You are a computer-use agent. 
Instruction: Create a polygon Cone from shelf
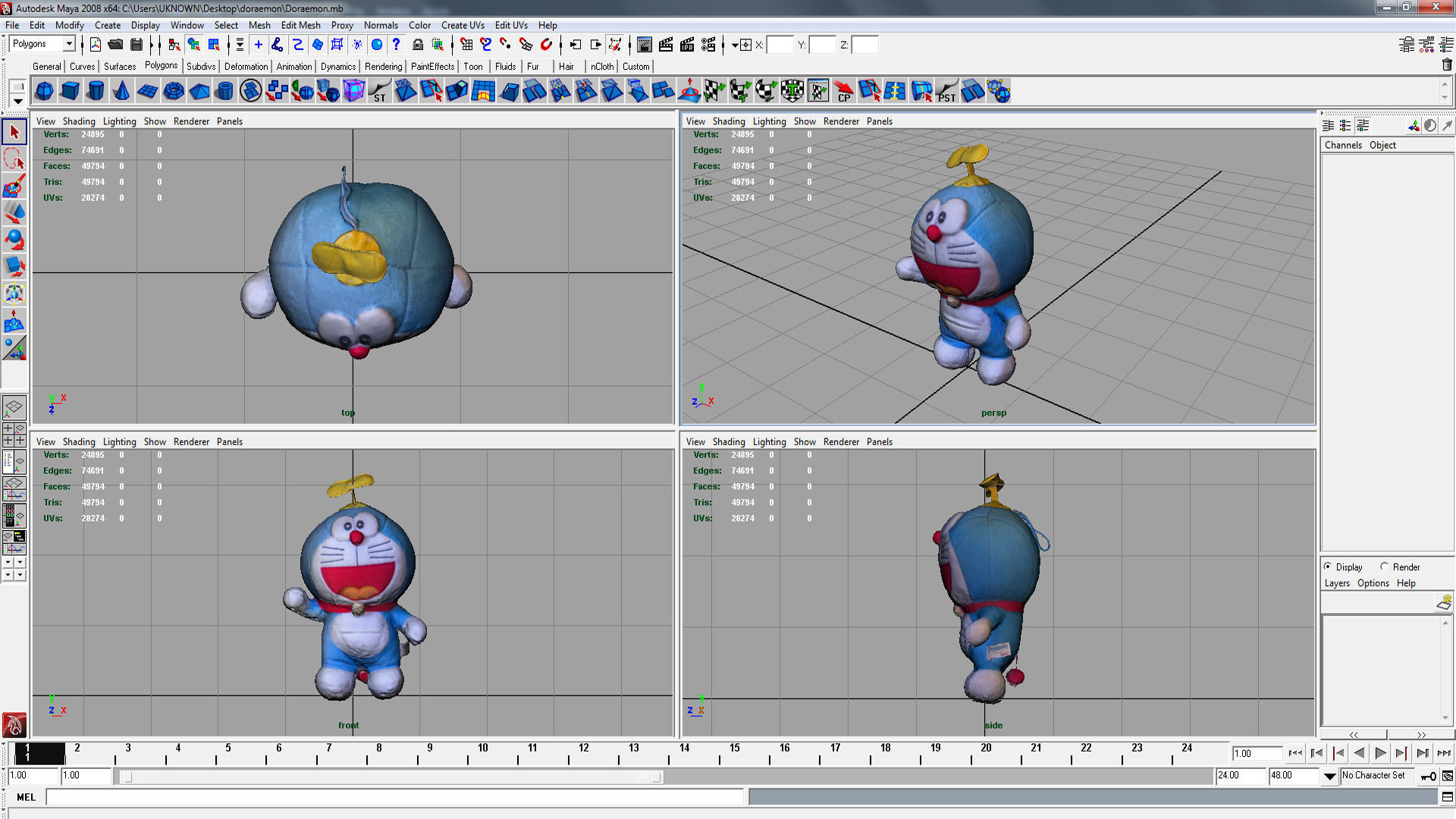click(x=122, y=92)
